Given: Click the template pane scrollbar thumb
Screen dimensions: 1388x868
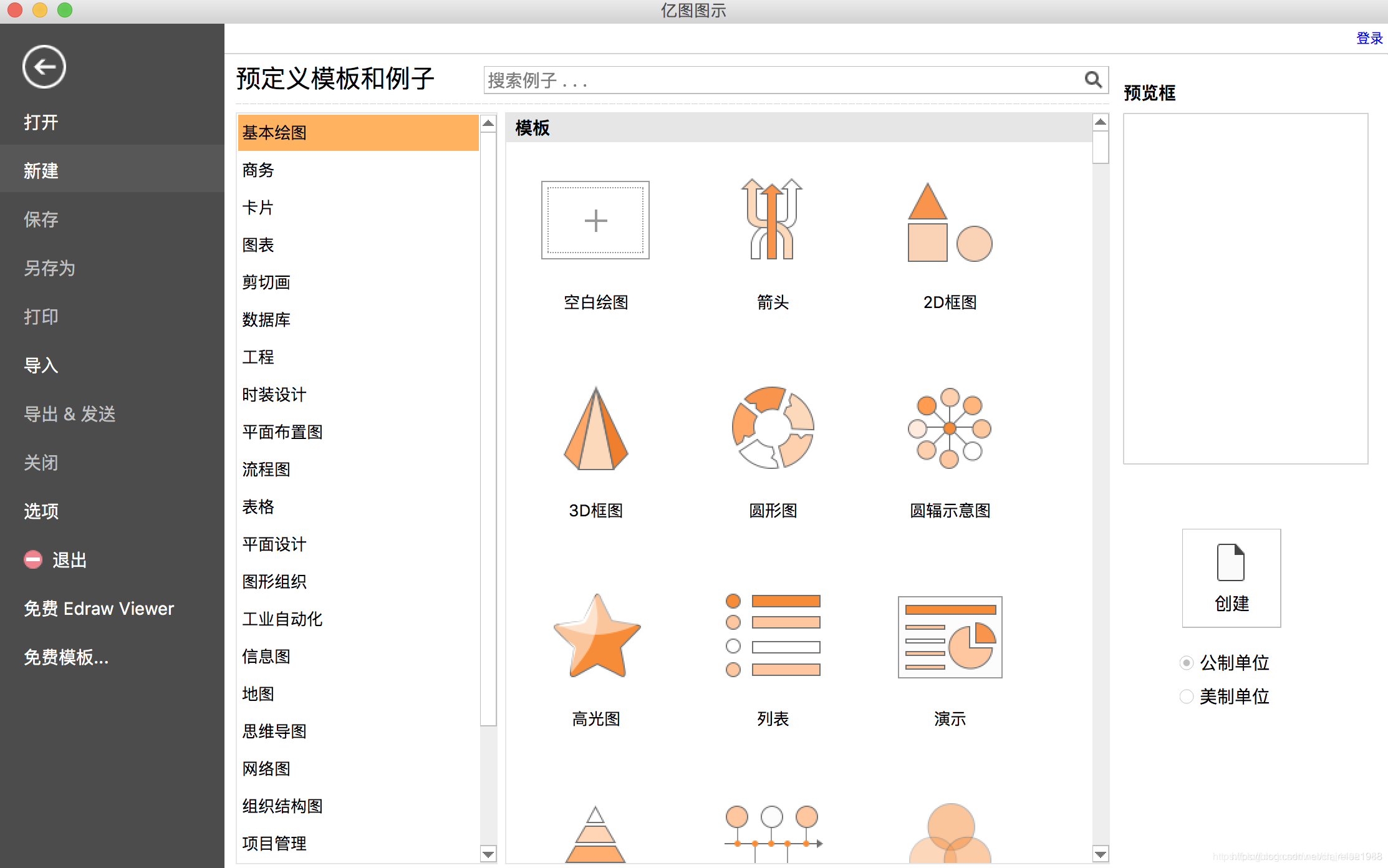Looking at the screenshot, I should click(x=1101, y=147).
